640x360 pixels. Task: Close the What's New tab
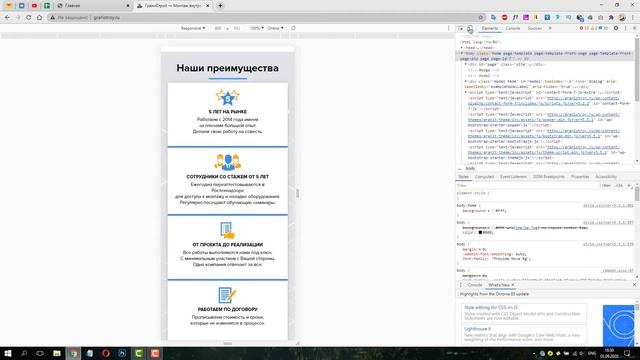point(513,285)
